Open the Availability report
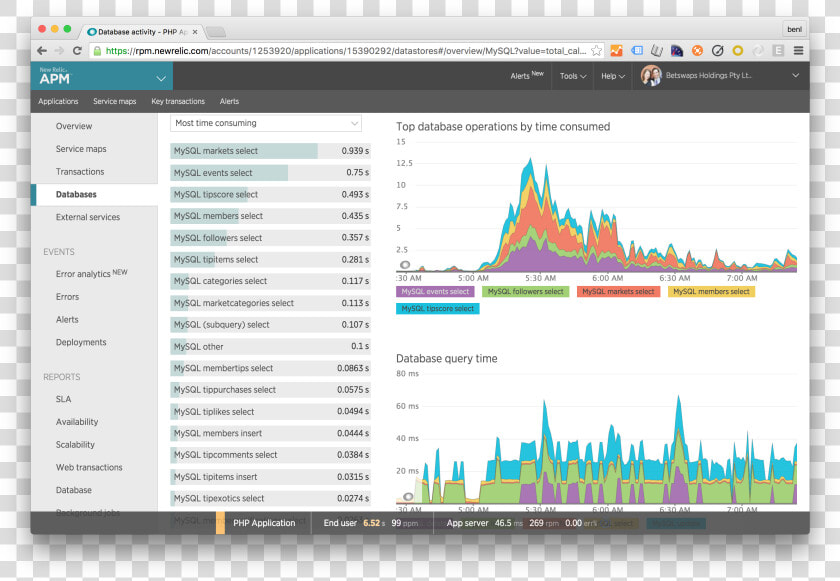The height and width of the screenshot is (581, 840). click(77, 422)
